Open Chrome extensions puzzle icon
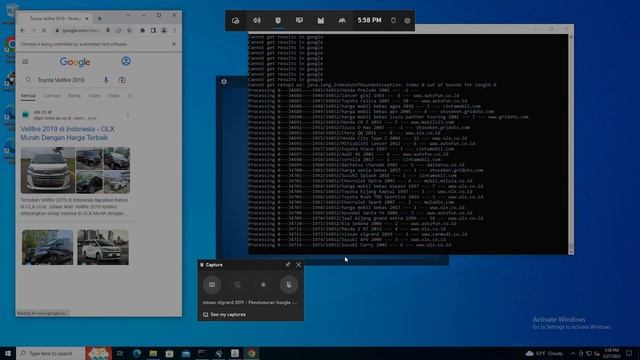This screenshot has height=360, width=640. click(x=142, y=30)
